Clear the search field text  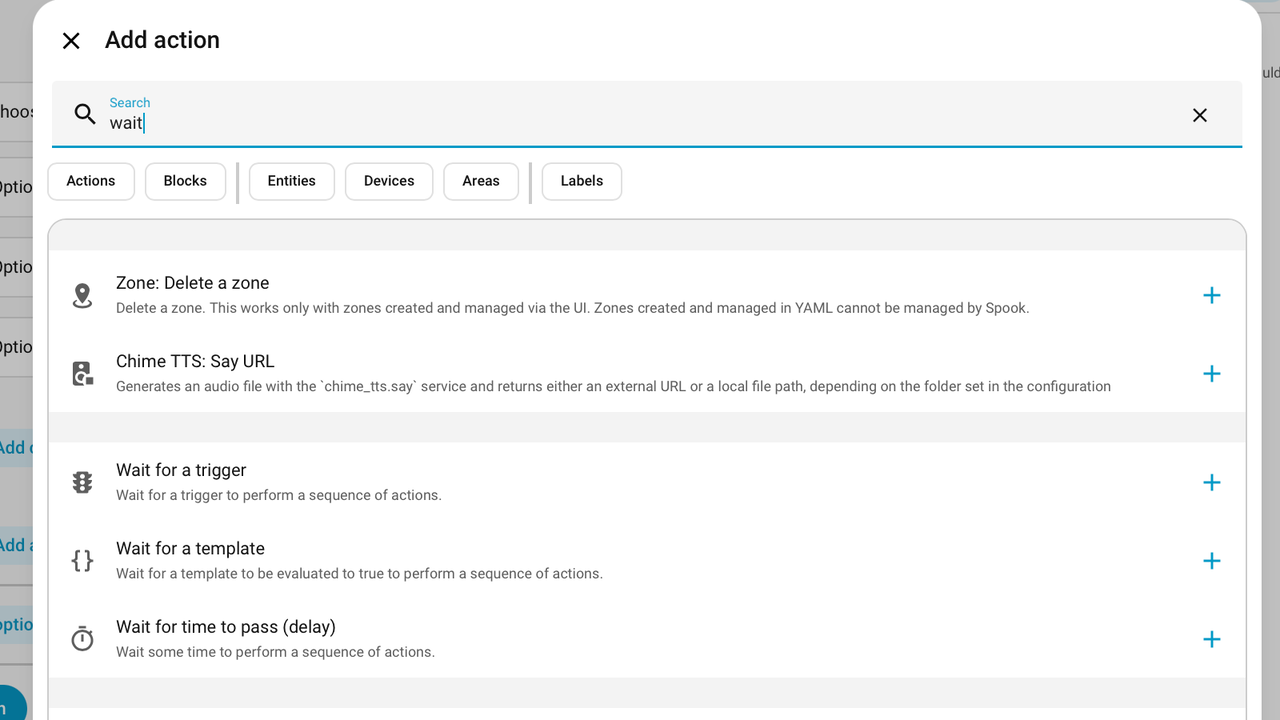(x=1199, y=115)
